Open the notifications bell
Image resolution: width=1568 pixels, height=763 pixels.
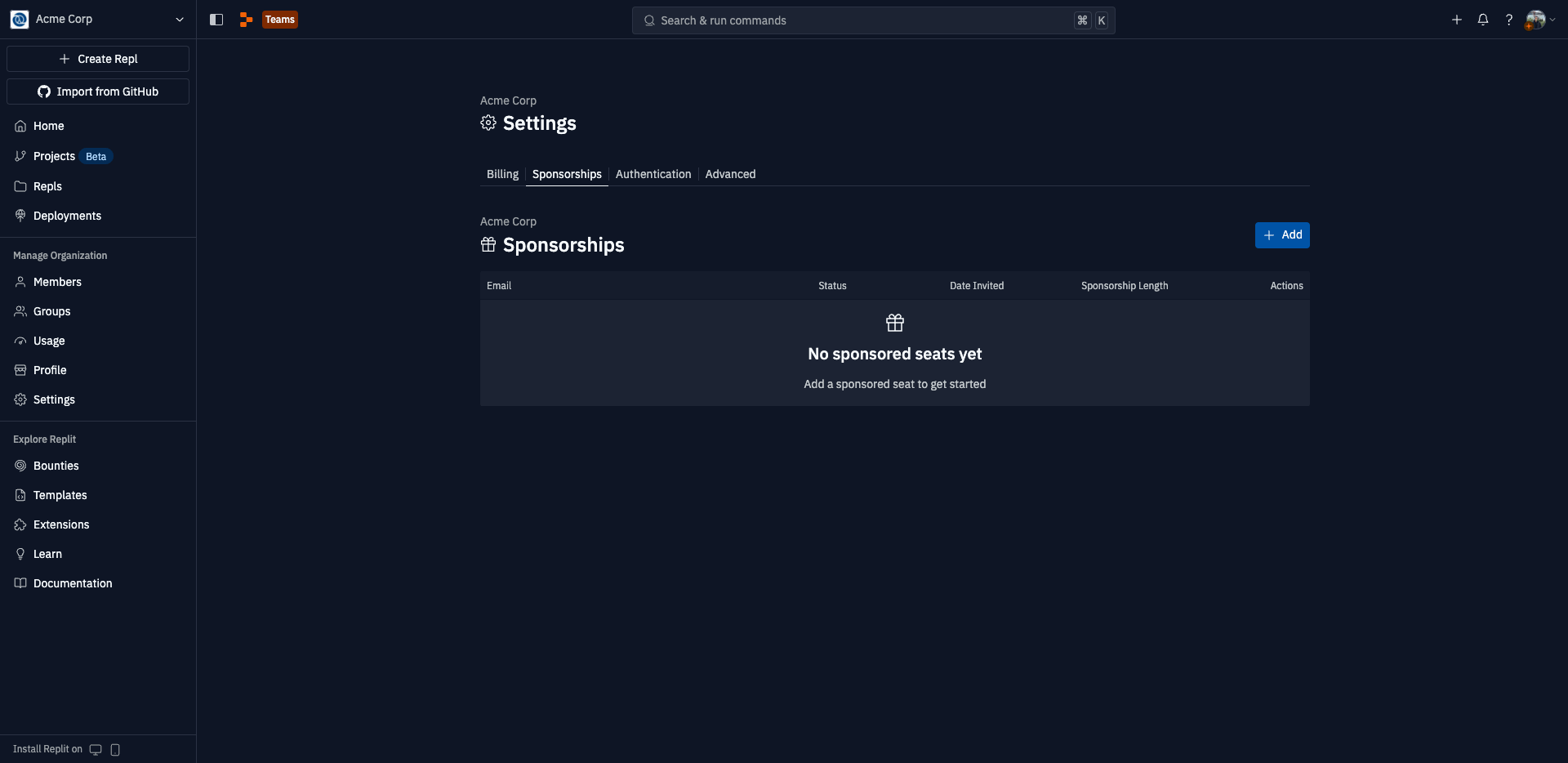point(1483,20)
